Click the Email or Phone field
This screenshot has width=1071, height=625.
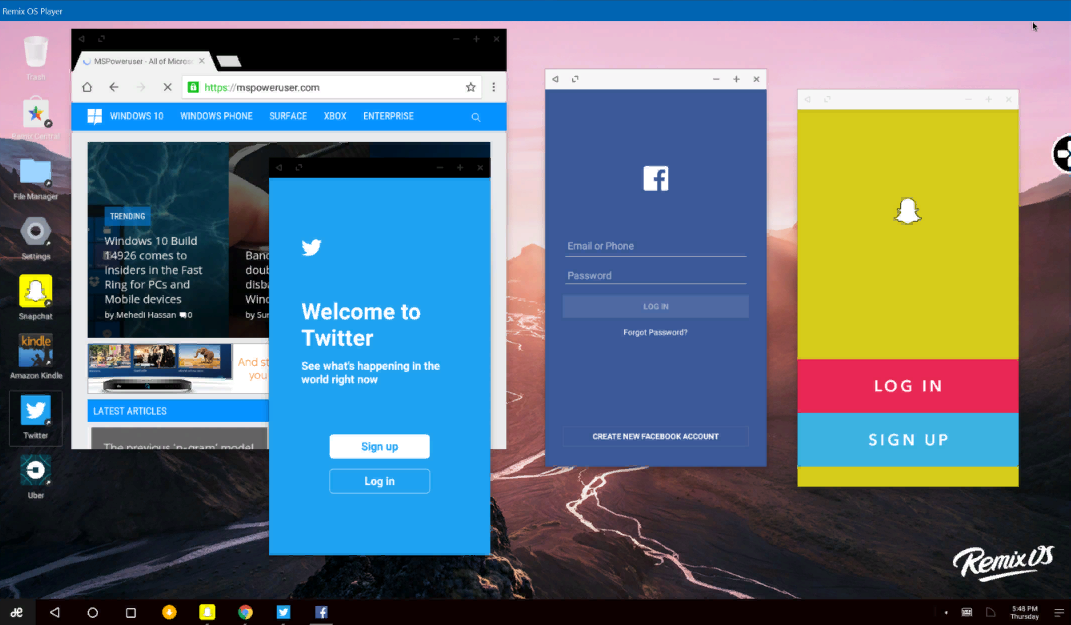[x=656, y=246]
